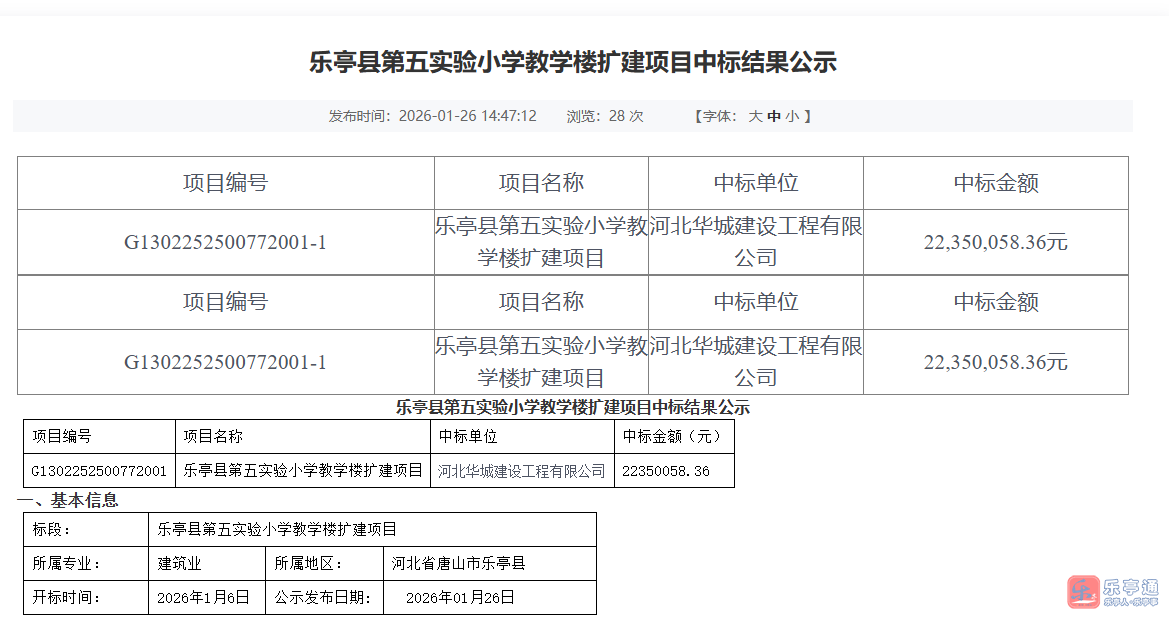Screen dimensions: 1169x617
Task: Set font size to 大 (large)
Action: 756,116
